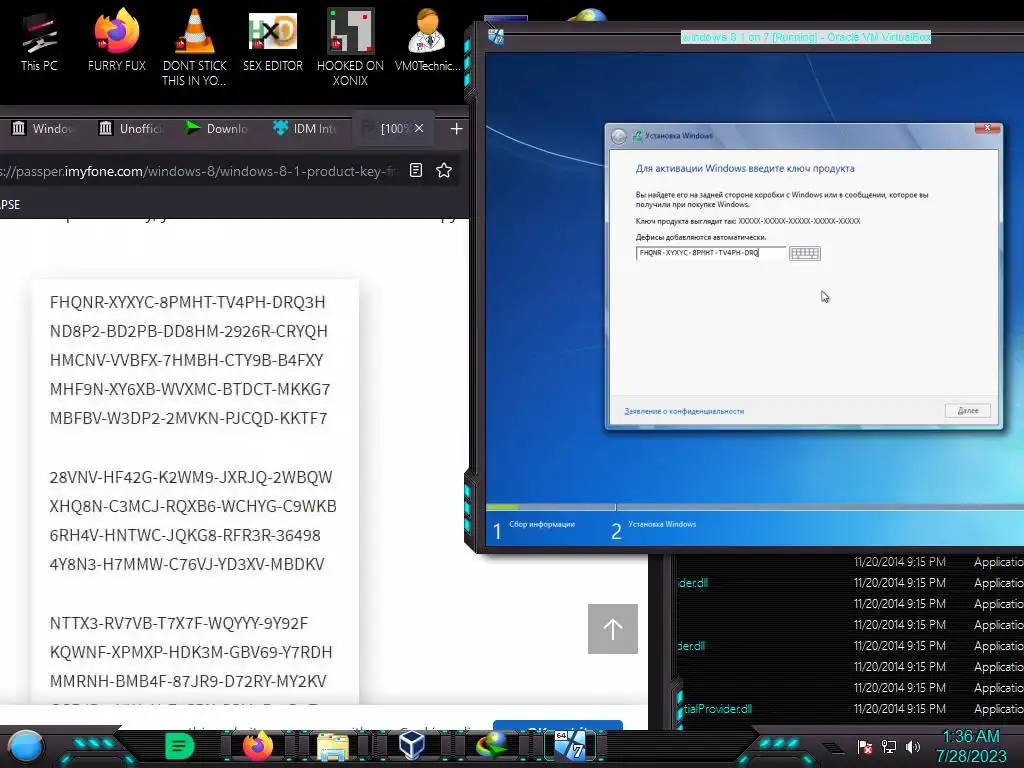Click key 4Y8N3-H7MMW-C76VJ-YD3XV-MBDKV
Image resolution: width=1024 pixels, height=768 pixels.
click(x=187, y=564)
